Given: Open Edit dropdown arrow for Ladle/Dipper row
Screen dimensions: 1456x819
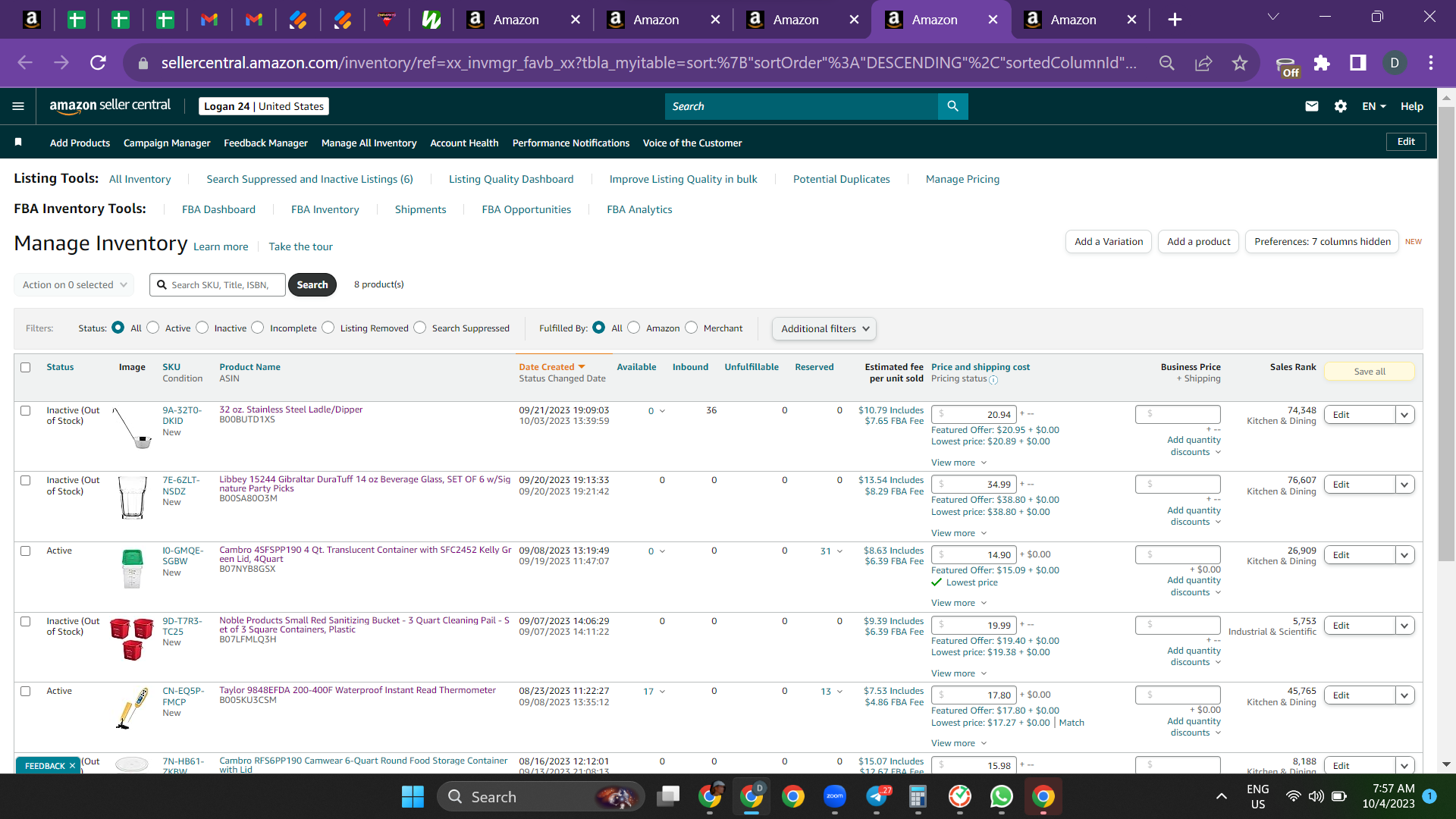Looking at the screenshot, I should click(x=1404, y=415).
